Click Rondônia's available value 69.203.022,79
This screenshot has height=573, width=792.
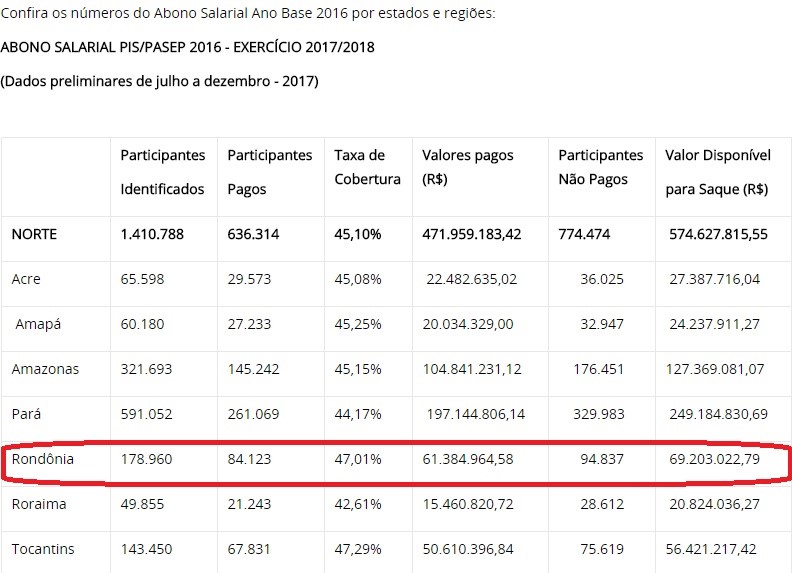coord(716,459)
